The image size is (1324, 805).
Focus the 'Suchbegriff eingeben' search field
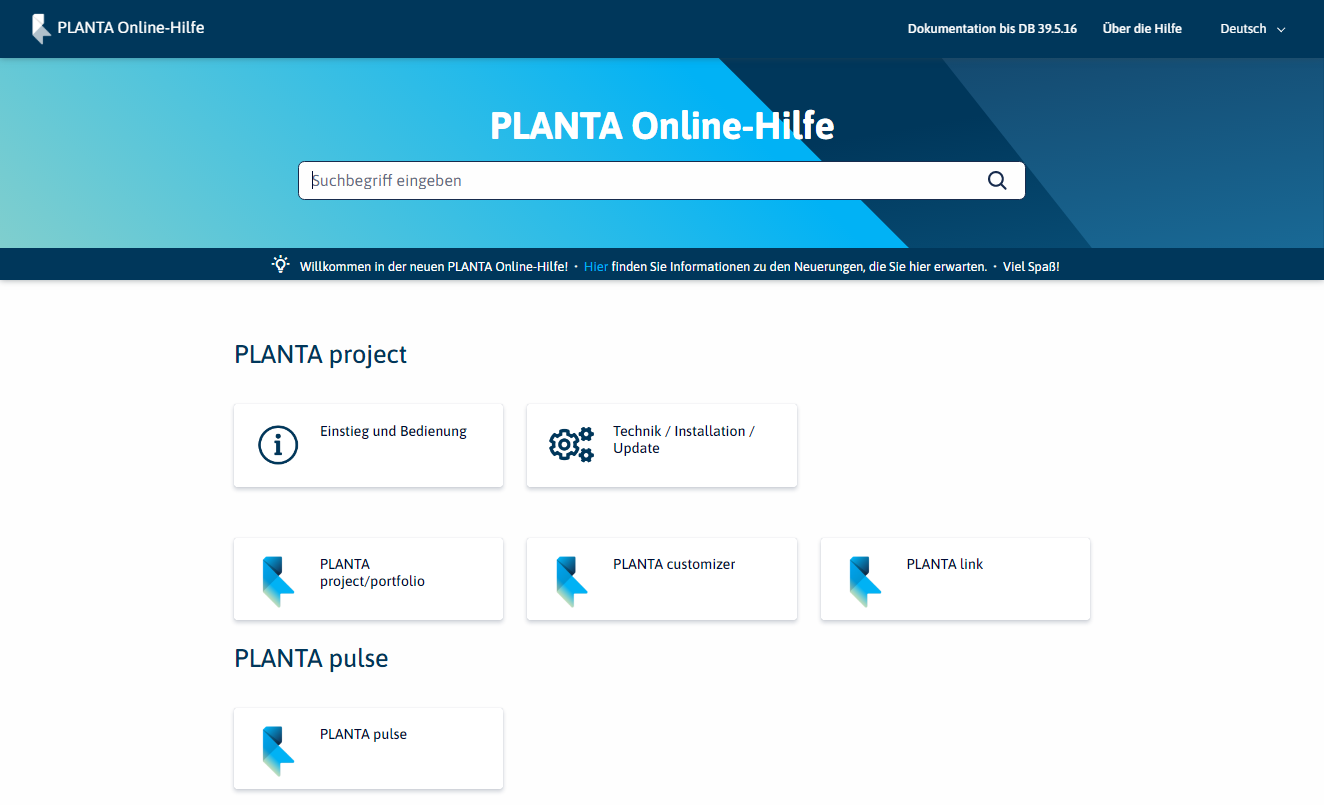(640, 180)
